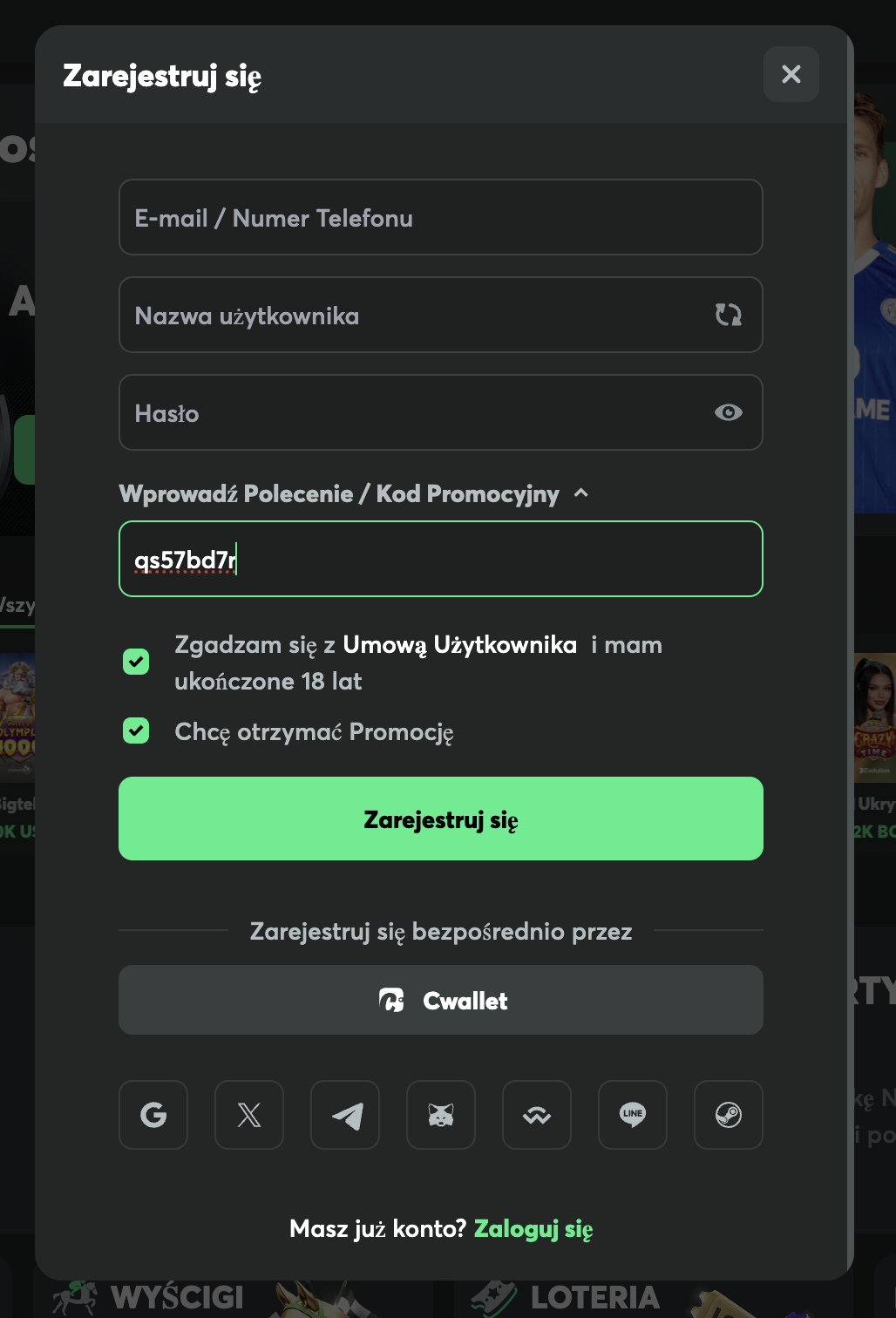Uncheck the Umowa Użytkownika agreement checkbox
Viewport: 896px width, 1318px height.
136,662
